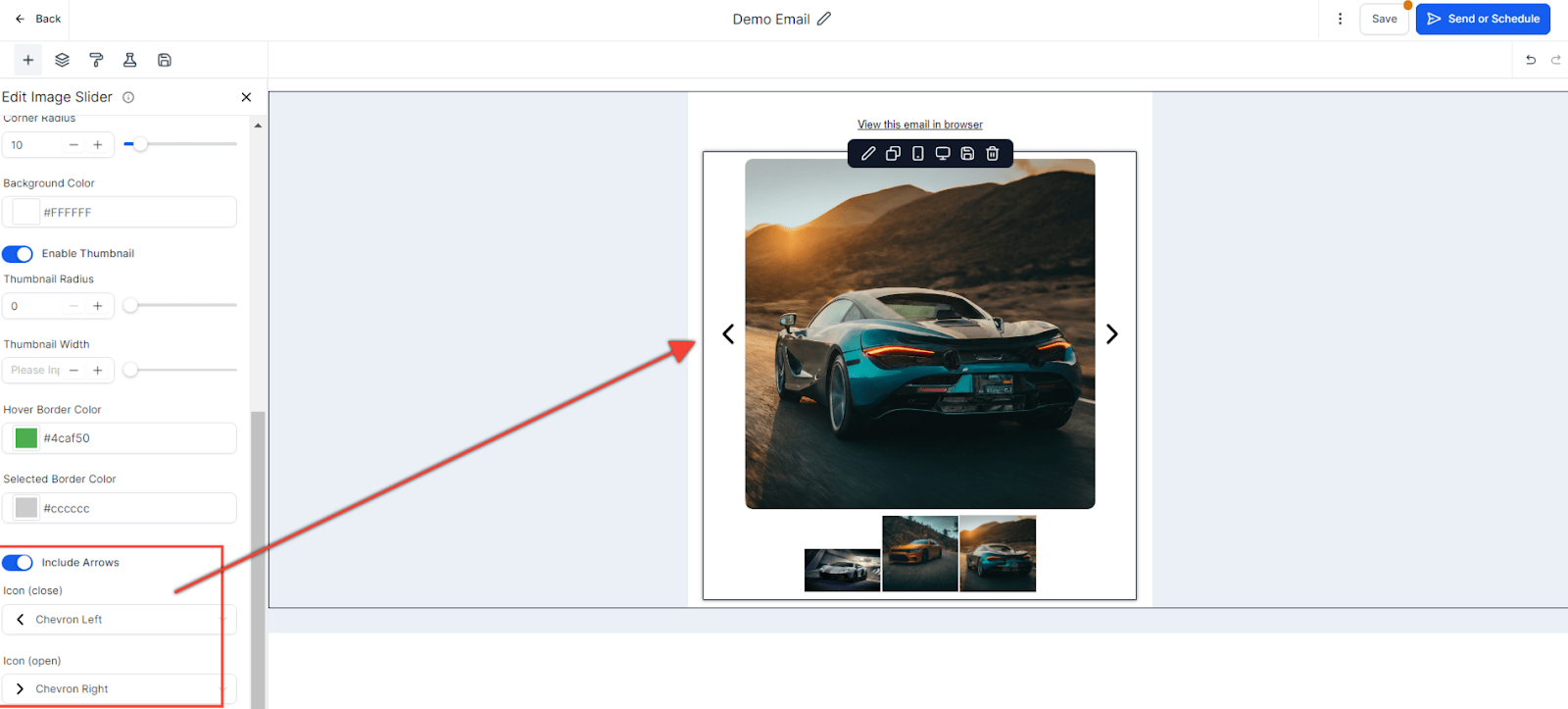Image resolution: width=1568 pixels, height=709 pixels.
Task: Open the Chevron Left icon dropdown
Action: (x=120, y=620)
